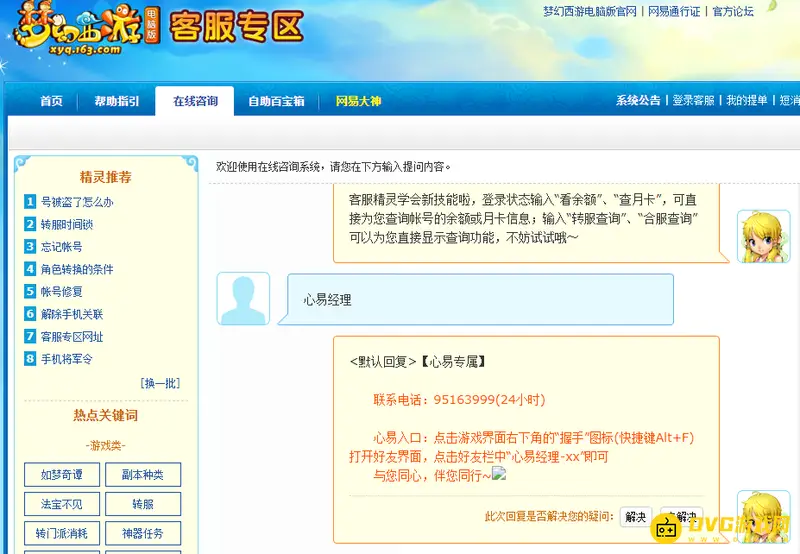Click number 3 icon beside 忘记帐号
800x554 pixels.
coord(30,246)
